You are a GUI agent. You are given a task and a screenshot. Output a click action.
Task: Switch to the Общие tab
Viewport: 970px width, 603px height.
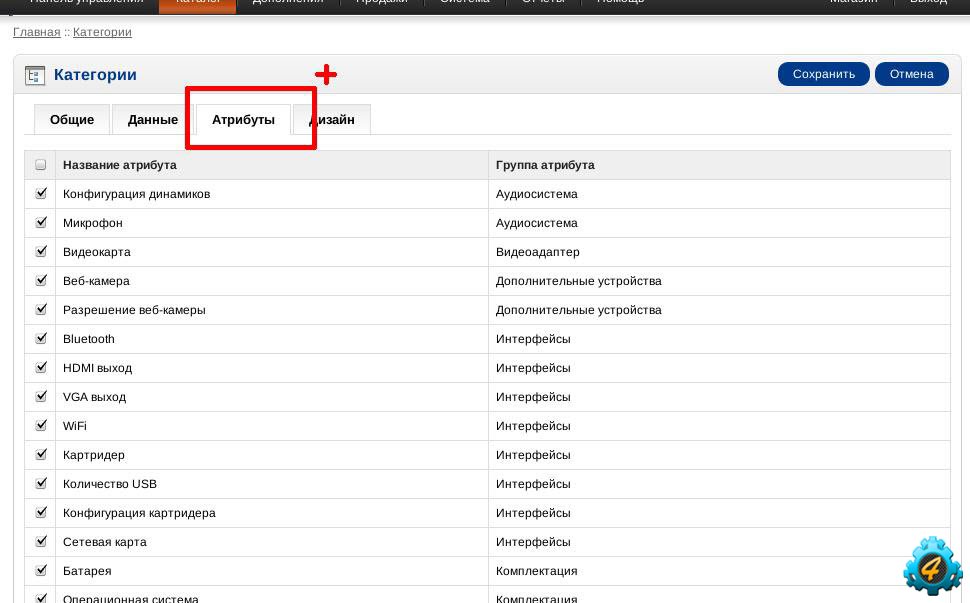click(x=72, y=120)
